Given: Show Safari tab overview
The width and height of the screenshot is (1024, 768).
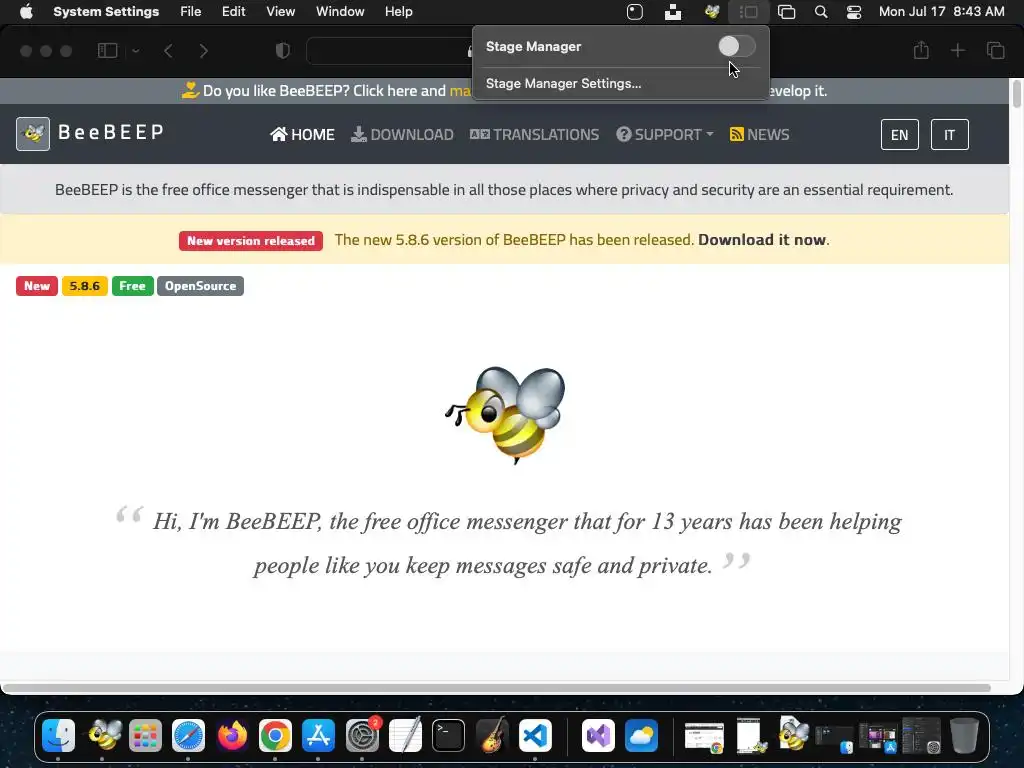Looking at the screenshot, I should [x=995, y=50].
